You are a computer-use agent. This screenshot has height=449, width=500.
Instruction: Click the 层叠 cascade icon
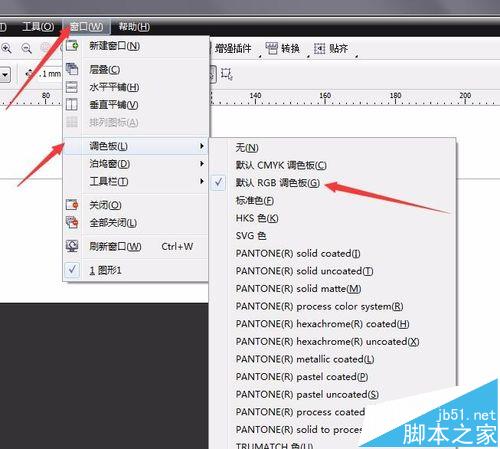coord(72,69)
